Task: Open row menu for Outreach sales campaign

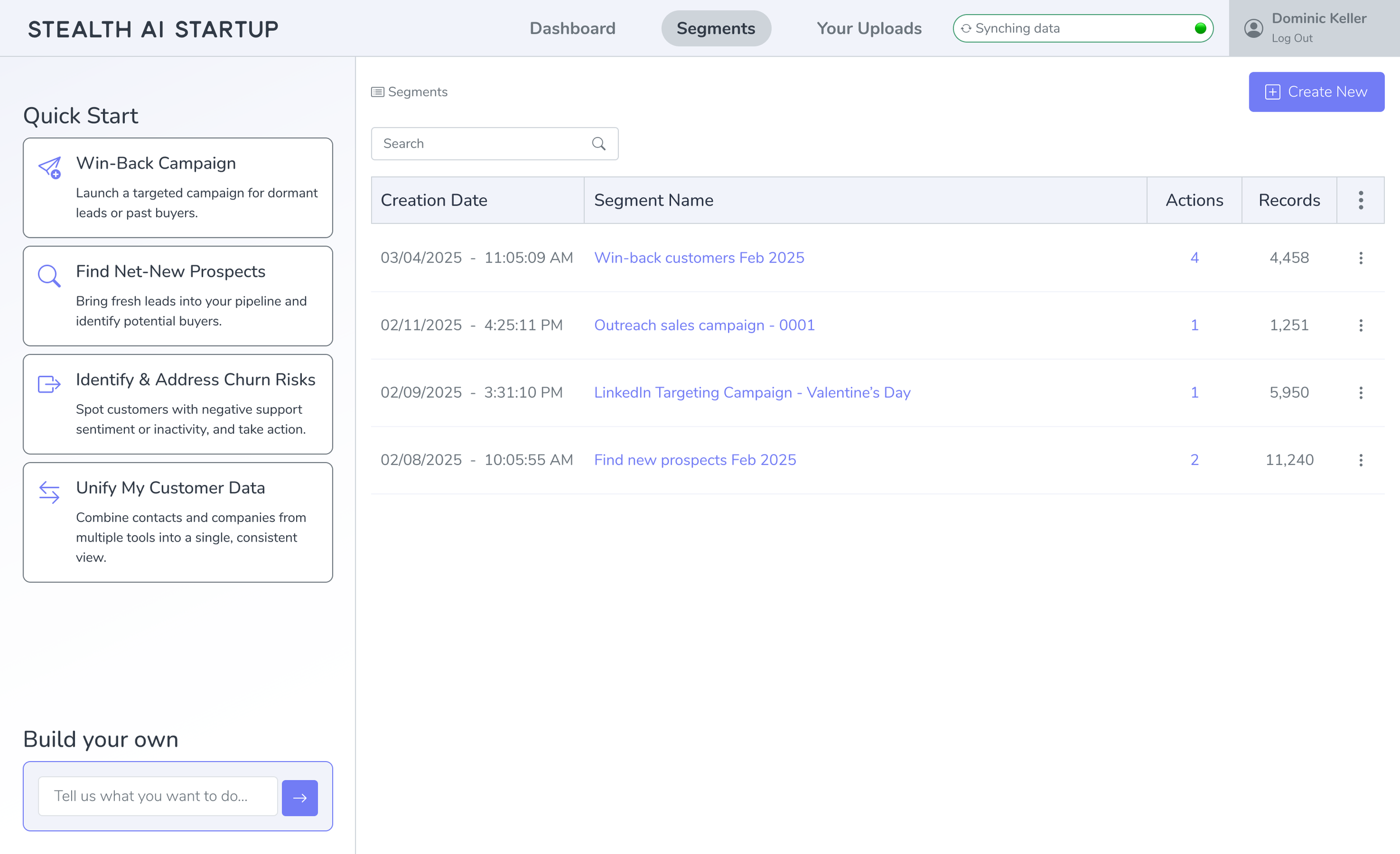Action: pyautogui.click(x=1360, y=325)
